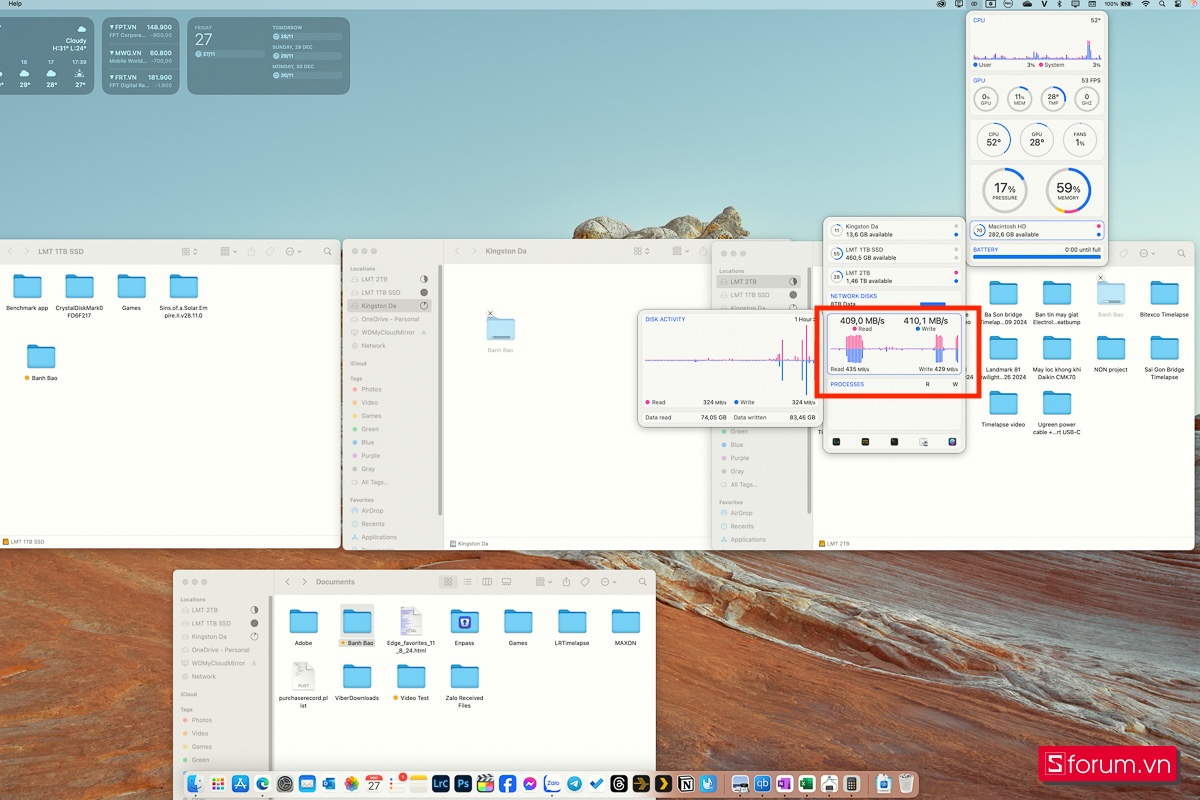Open the Trash in the Dock
Image resolution: width=1200 pixels, height=800 pixels.
coord(908,784)
